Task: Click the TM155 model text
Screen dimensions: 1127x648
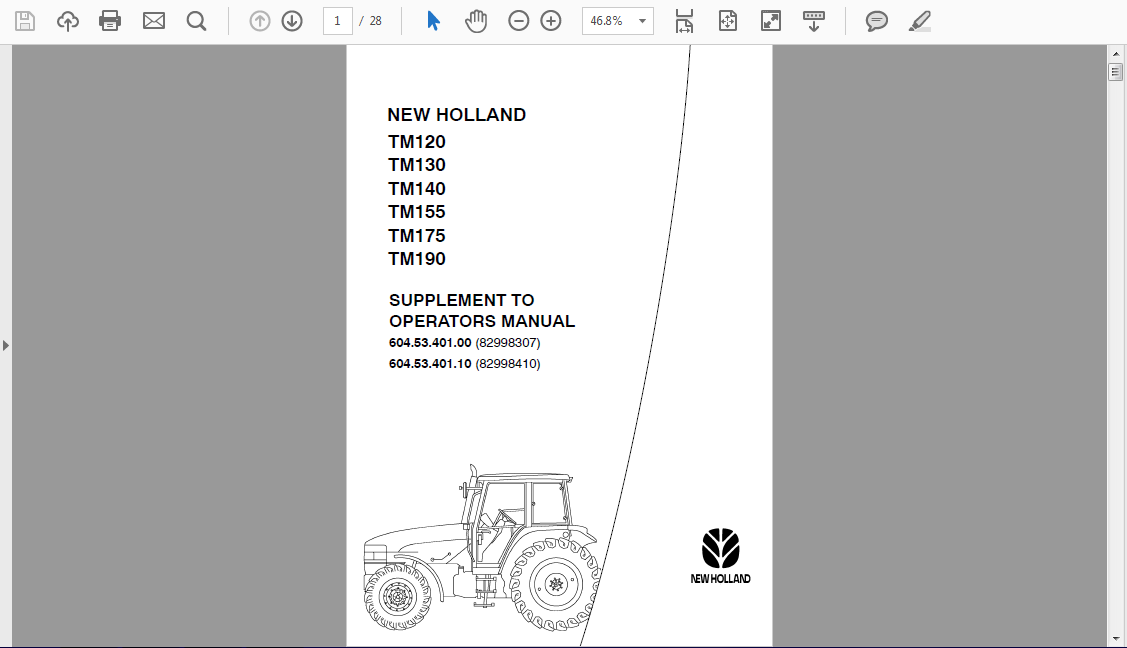Action: pos(417,212)
